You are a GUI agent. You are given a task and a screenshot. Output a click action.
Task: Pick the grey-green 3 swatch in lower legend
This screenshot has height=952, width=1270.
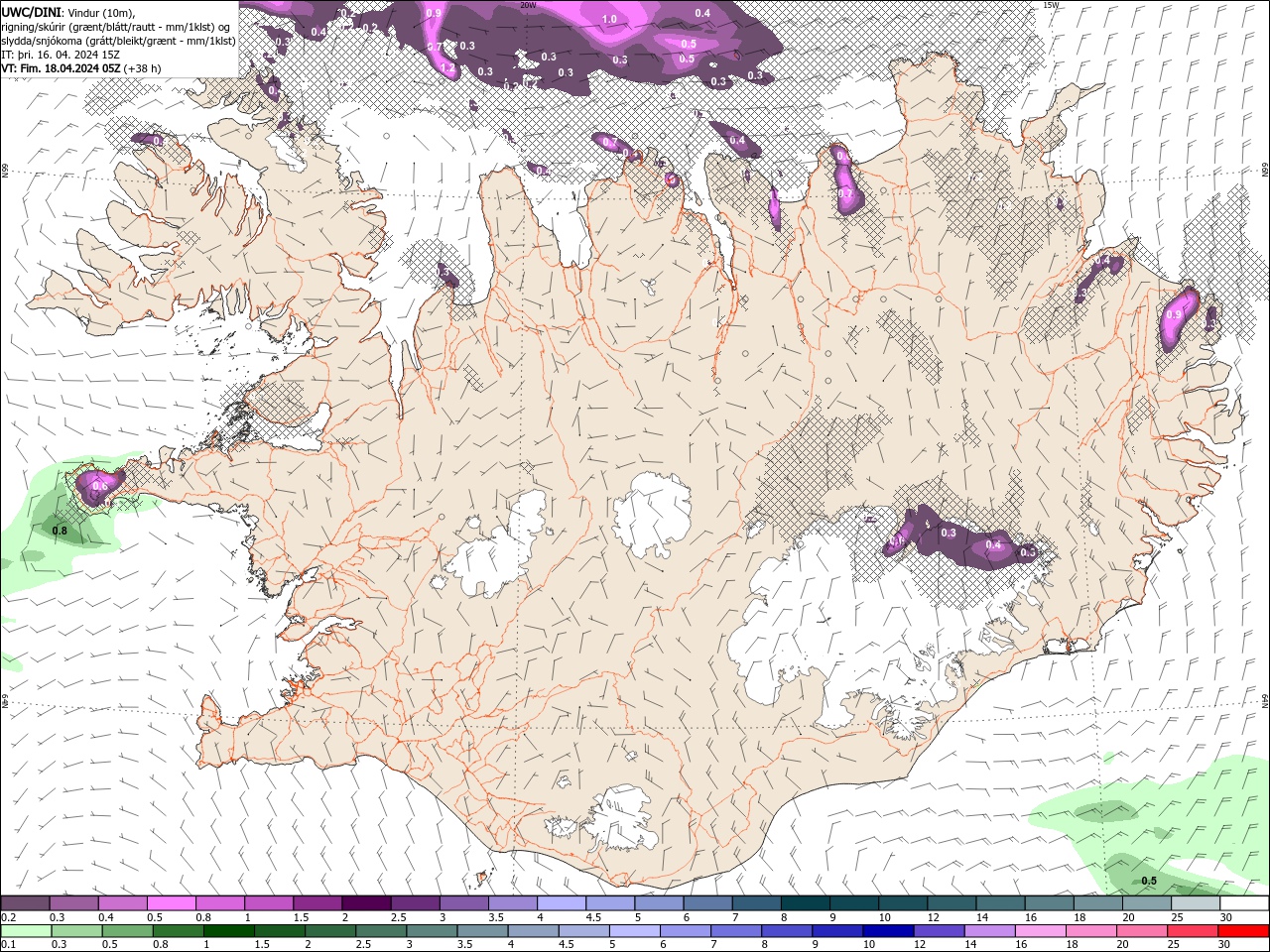(433, 931)
